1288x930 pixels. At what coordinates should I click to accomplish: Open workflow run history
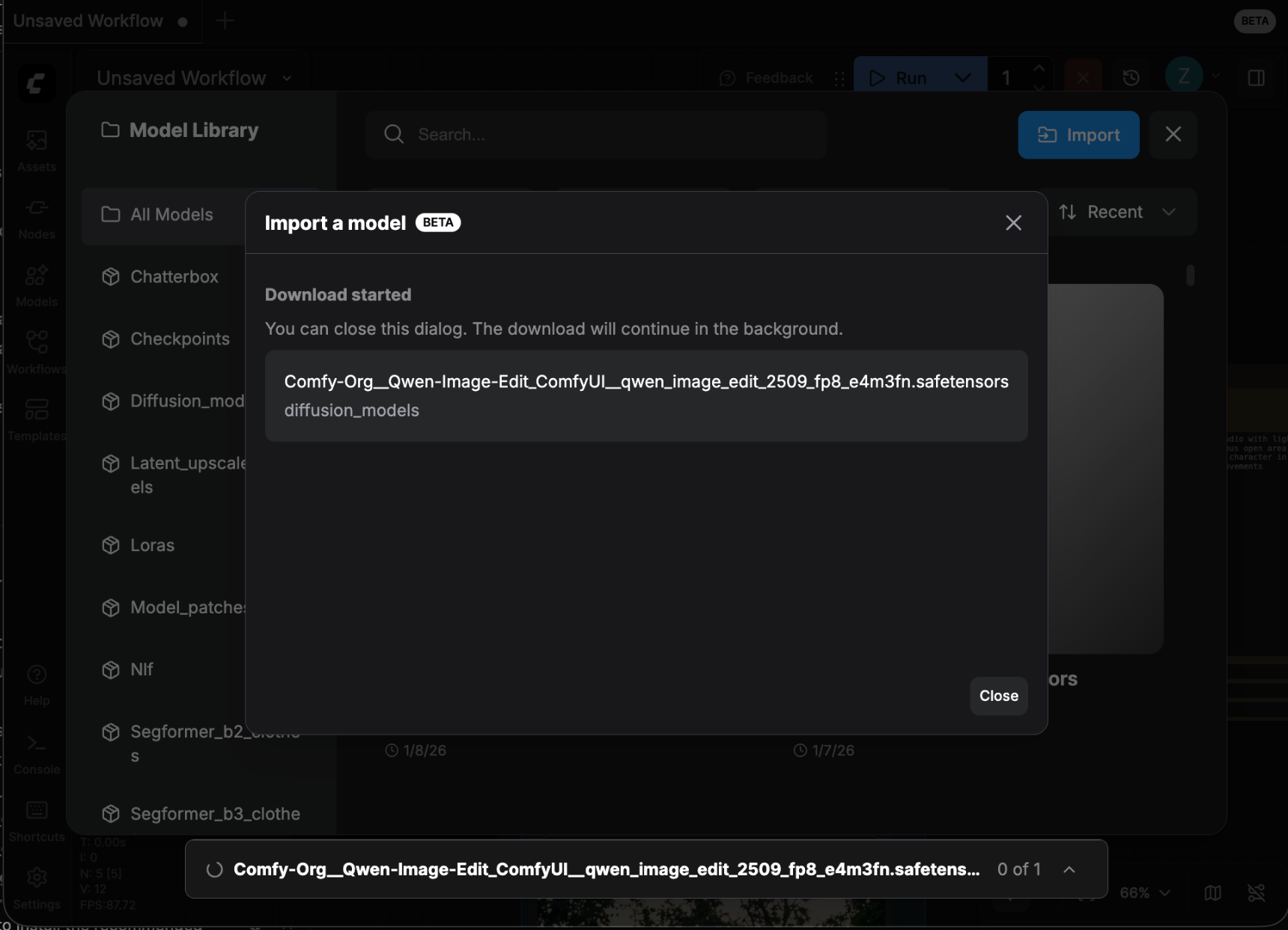tap(1131, 77)
